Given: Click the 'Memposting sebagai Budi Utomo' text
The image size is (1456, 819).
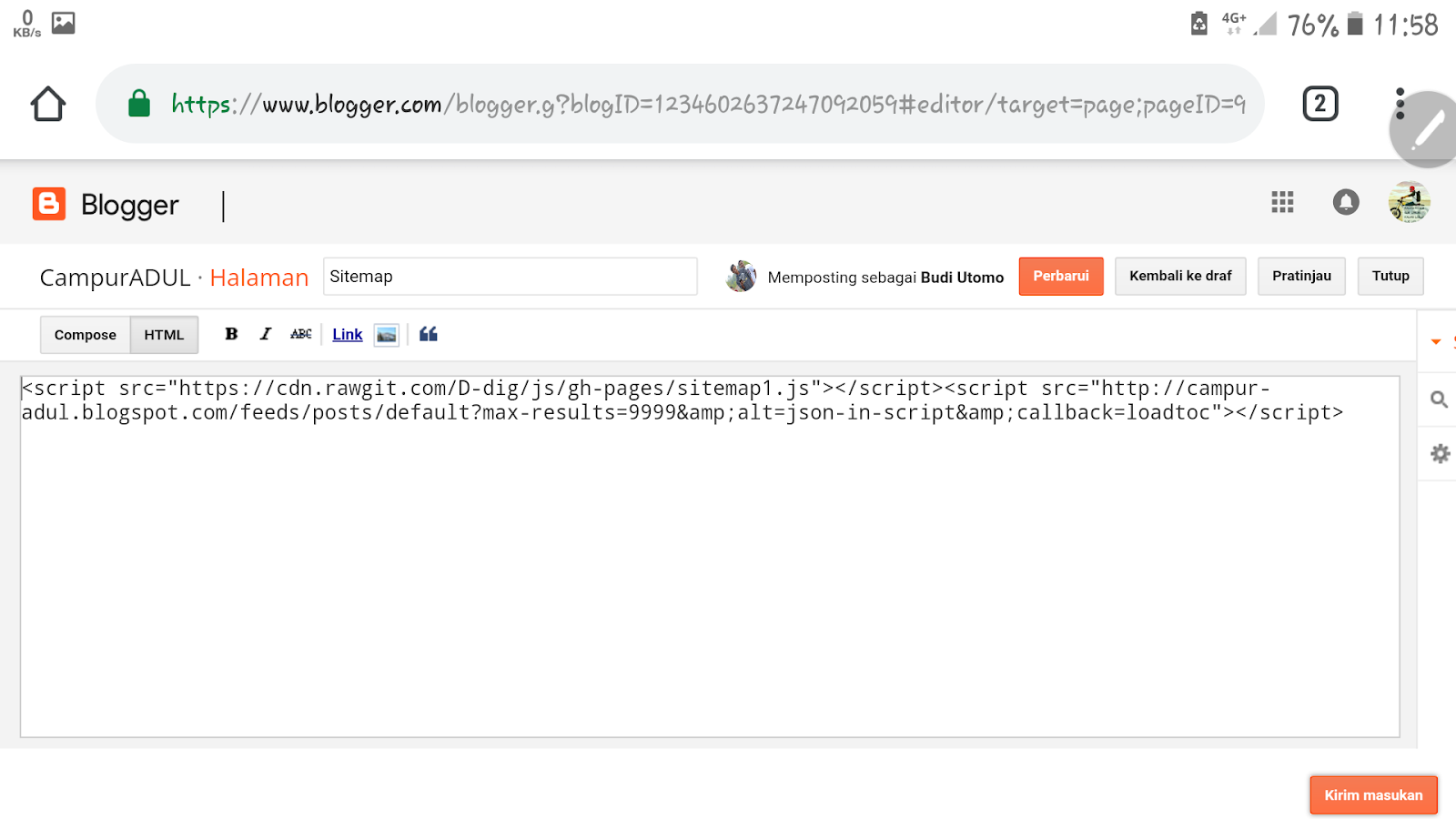Looking at the screenshot, I should click(885, 278).
